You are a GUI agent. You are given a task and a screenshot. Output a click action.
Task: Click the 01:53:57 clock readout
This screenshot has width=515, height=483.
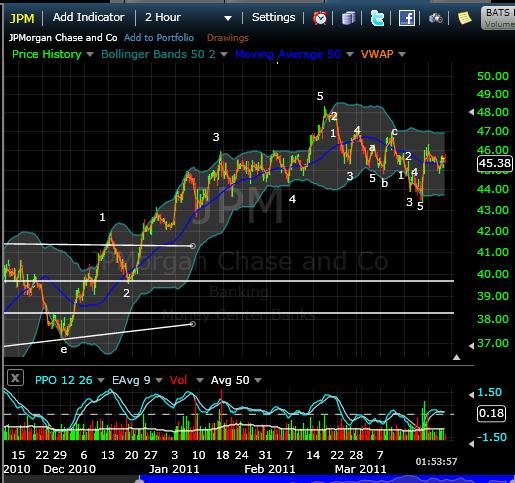pos(436,462)
